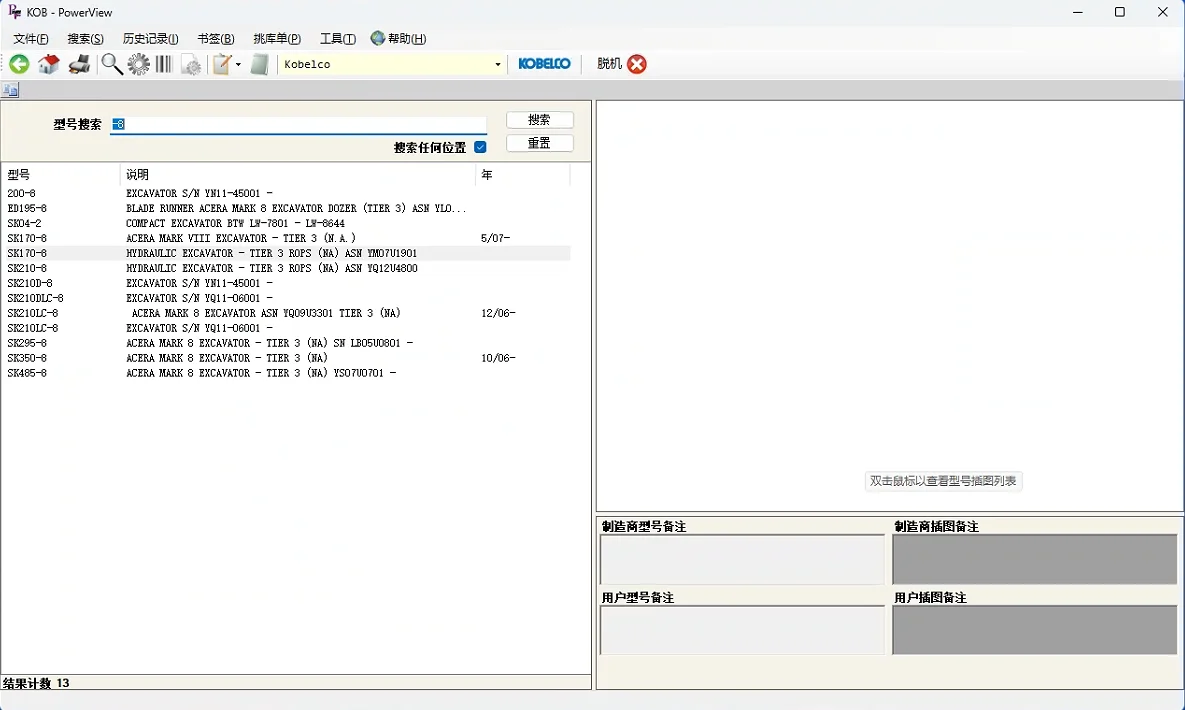Select the SK295-8 model row
This screenshot has width=1185, height=710.
pyautogui.click(x=286, y=343)
